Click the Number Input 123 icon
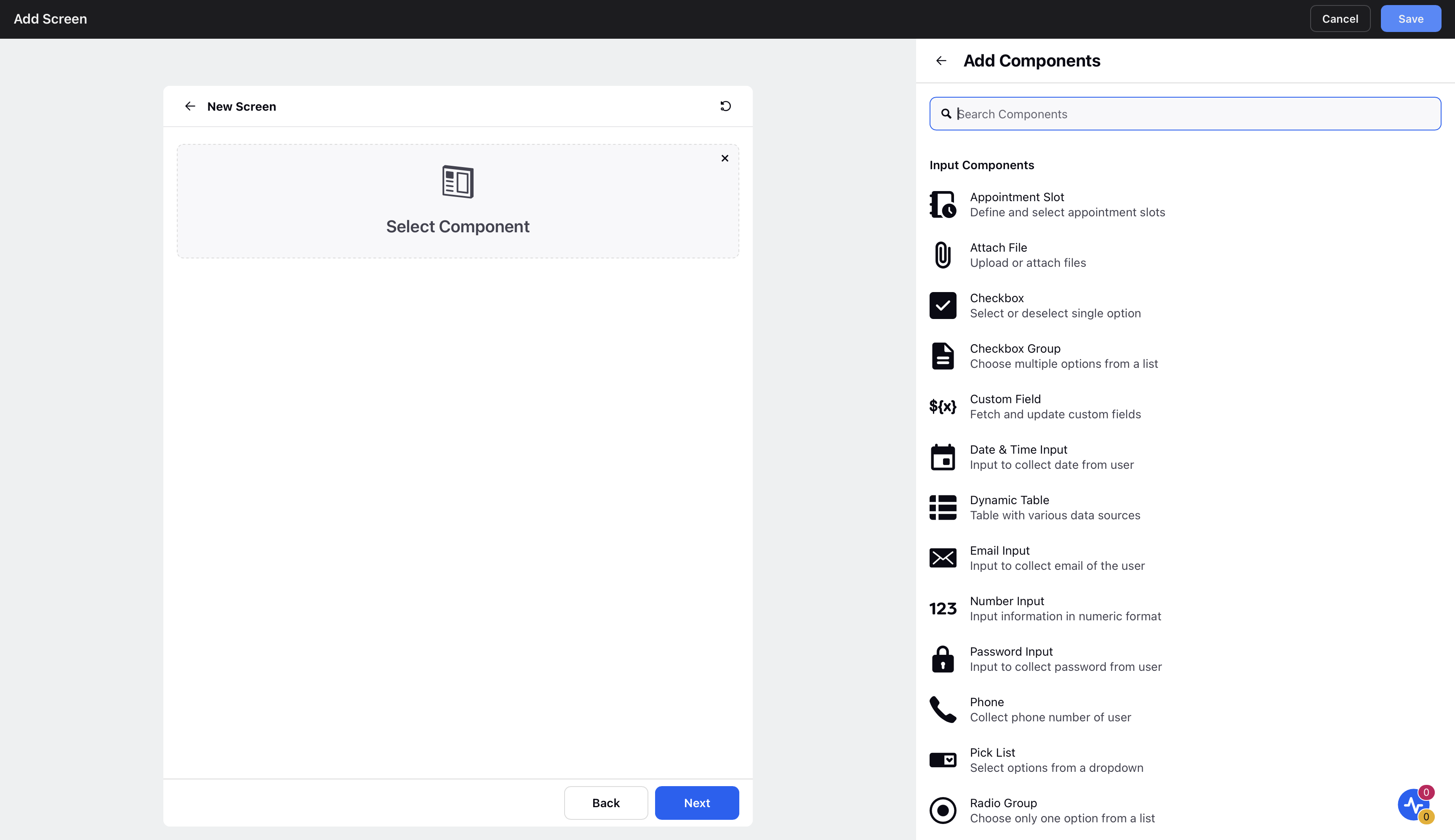 click(943, 609)
